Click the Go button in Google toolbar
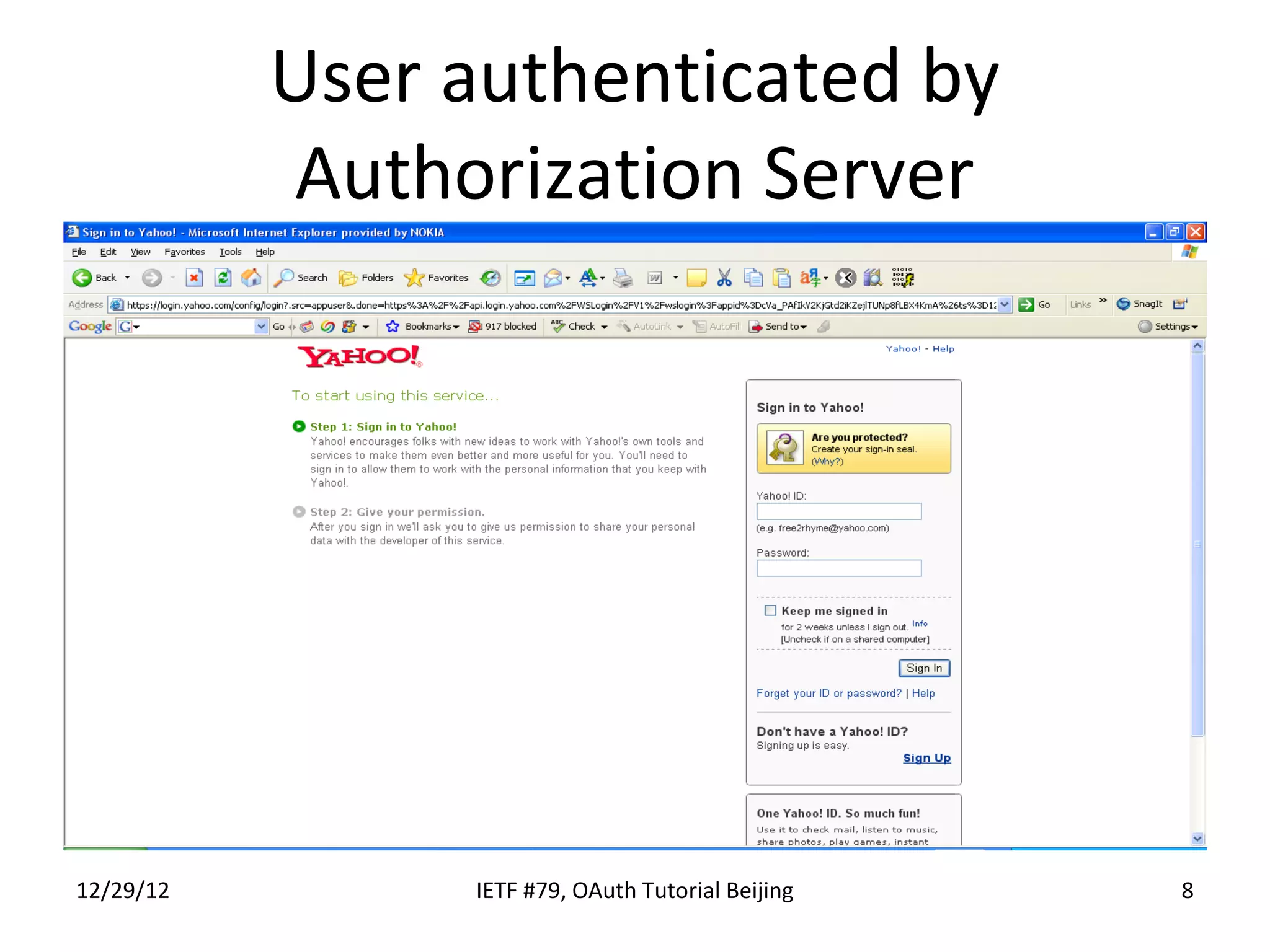 [278, 326]
